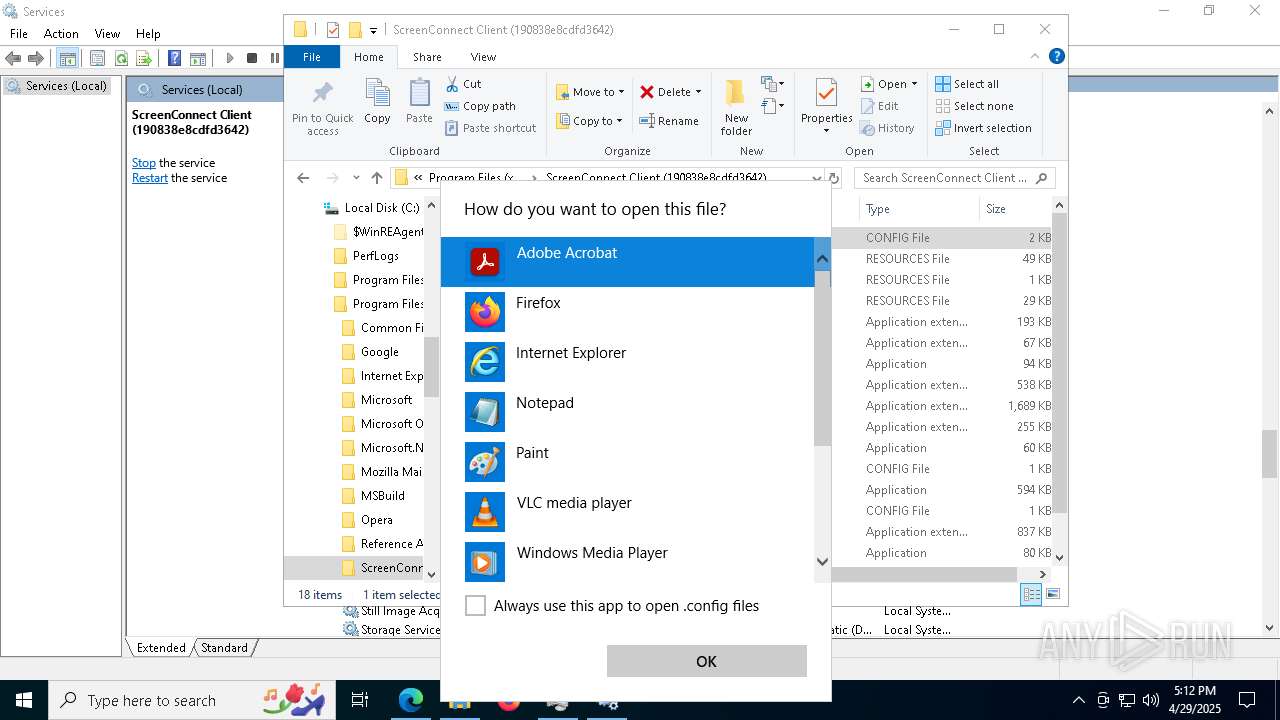The width and height of the screenshot is (1280, 720).
Task: Open the notification center icon
Action: point(1247,700)
